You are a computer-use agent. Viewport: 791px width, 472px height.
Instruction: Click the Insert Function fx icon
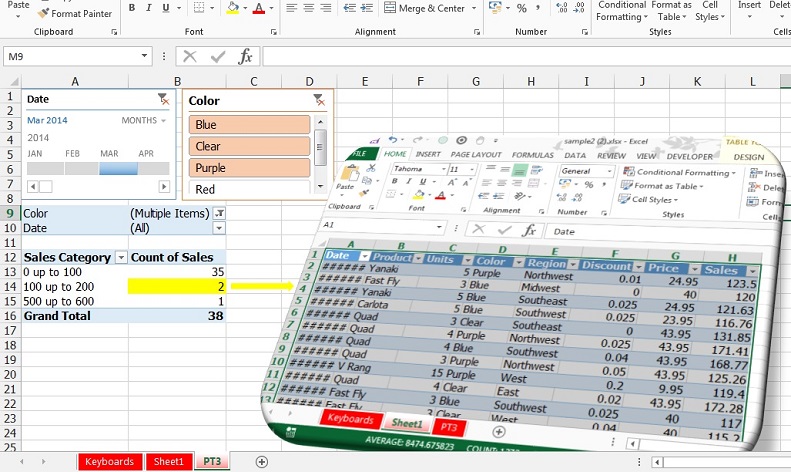pyautogui.click(x=245, y=57)
